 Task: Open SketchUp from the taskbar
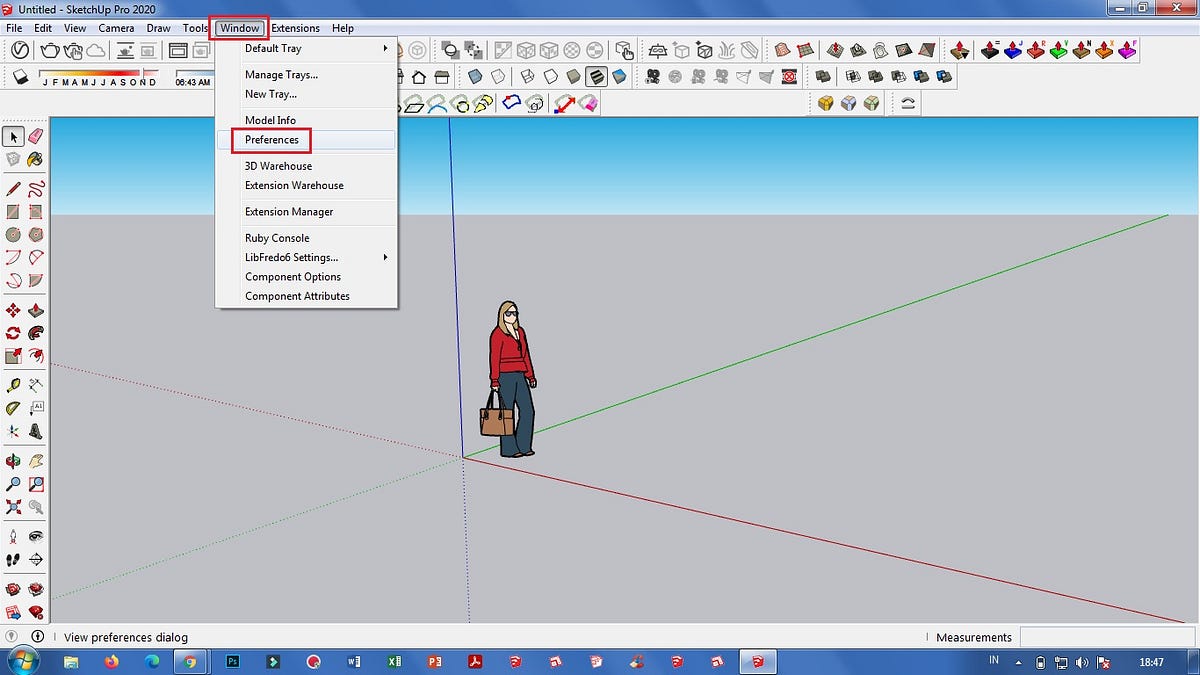tap(757, 661)
